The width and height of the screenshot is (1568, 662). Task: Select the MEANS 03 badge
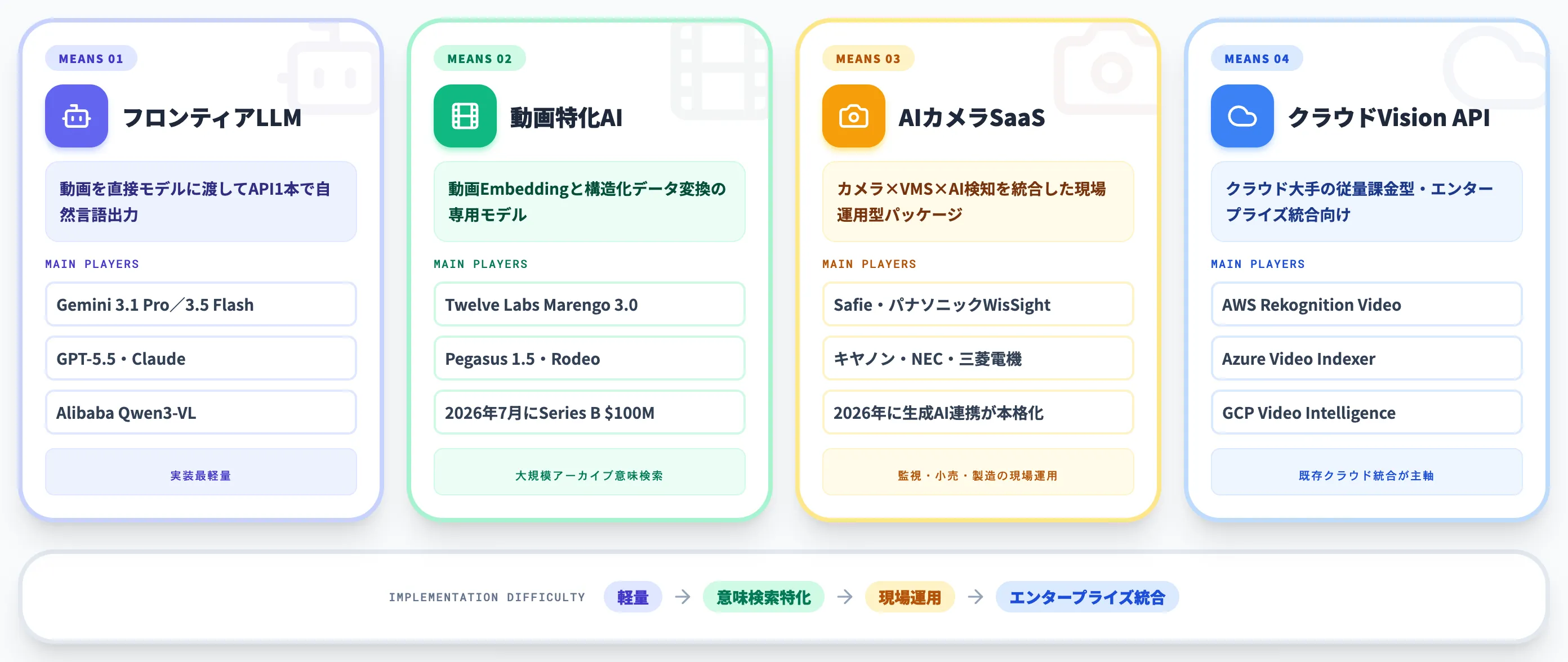867,59
